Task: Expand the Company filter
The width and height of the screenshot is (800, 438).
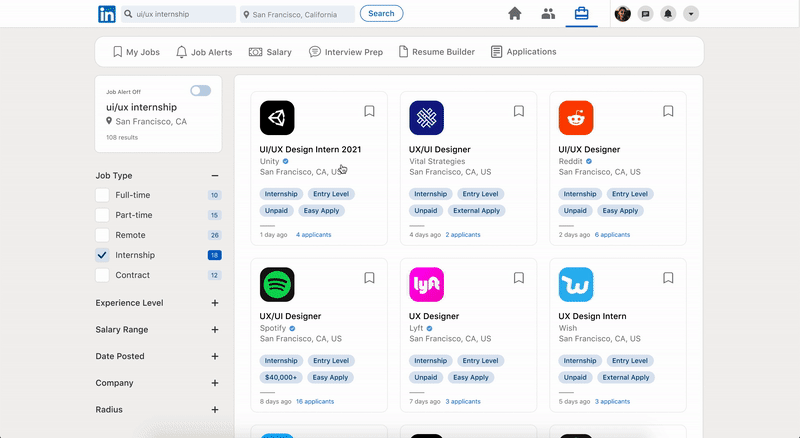Action: [x=215, y=383]
